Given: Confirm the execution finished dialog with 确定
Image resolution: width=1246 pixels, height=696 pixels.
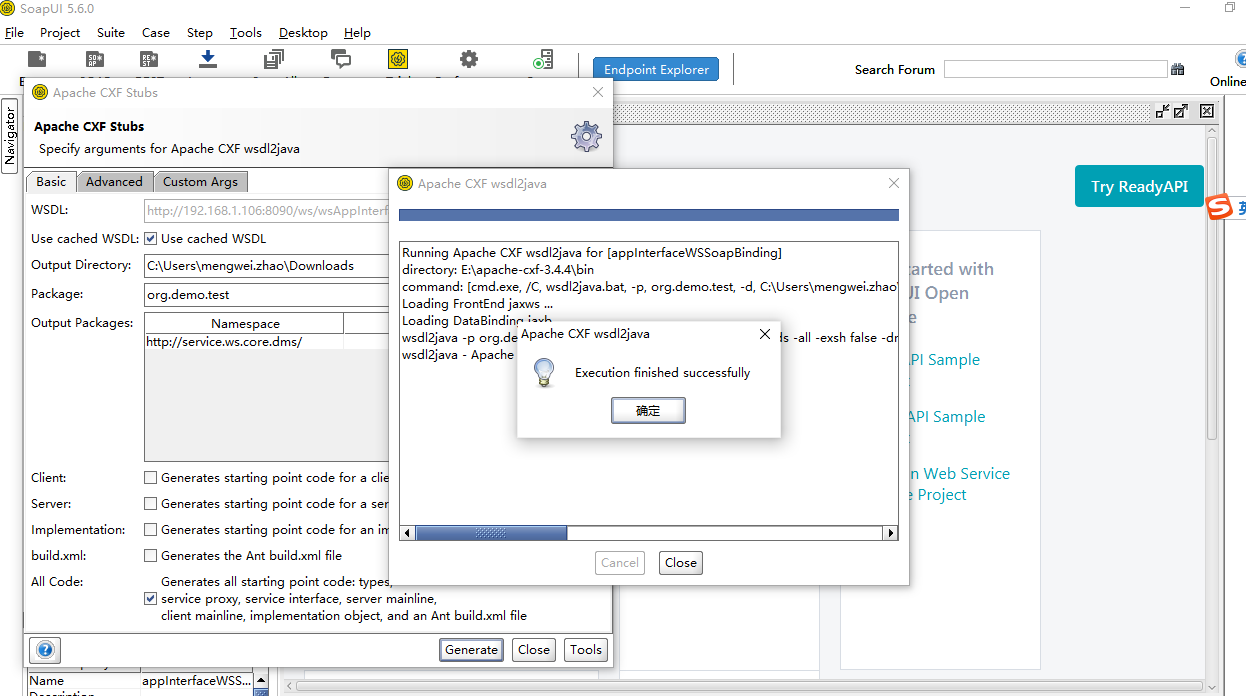Looking at the screenshot, I should [x=648, y=410].
